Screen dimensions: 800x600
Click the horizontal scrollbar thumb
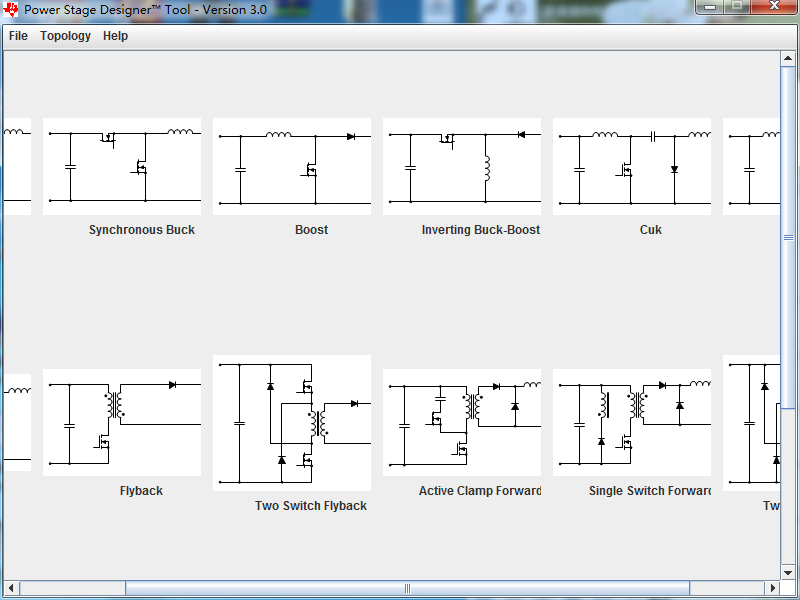[407, 588]
